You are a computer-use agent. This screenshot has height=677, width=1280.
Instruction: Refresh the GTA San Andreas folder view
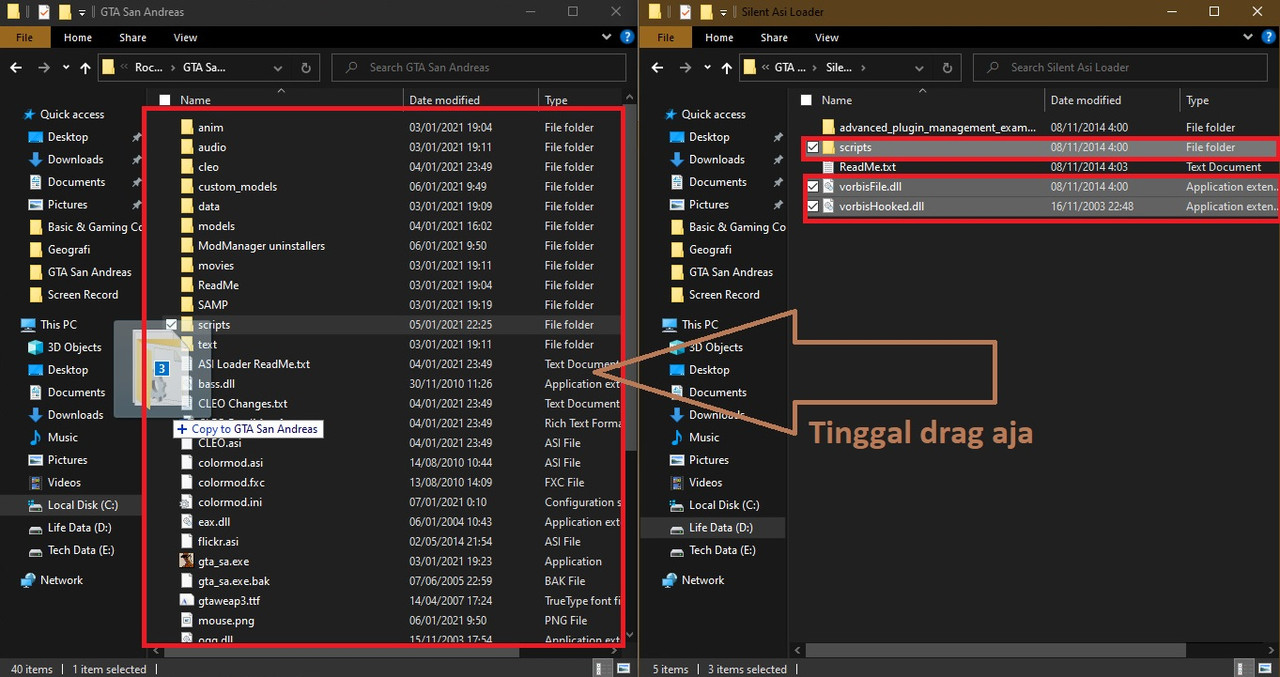pyautogui.click(x=307, y=68)
